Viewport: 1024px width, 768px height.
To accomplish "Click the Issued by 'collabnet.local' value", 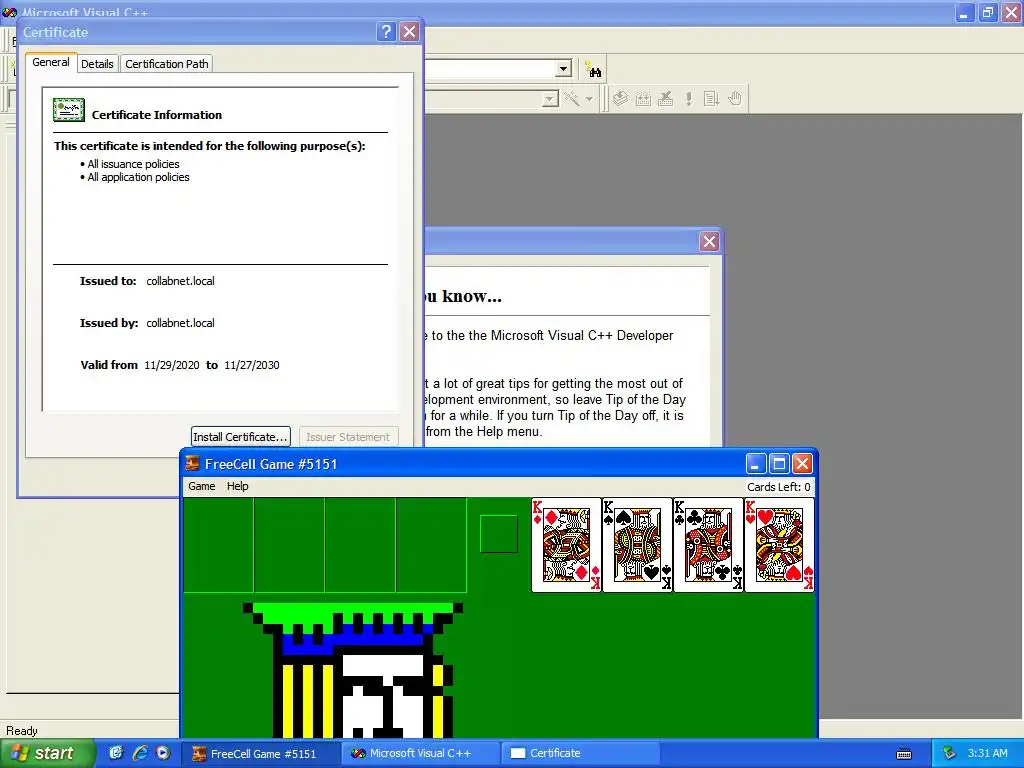I will (x=180, y=323).
